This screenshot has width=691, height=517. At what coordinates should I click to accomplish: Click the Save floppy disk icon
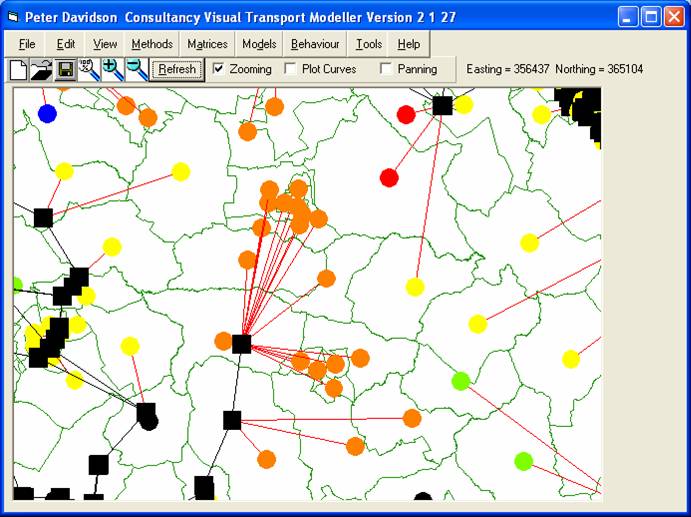point(66,70)
